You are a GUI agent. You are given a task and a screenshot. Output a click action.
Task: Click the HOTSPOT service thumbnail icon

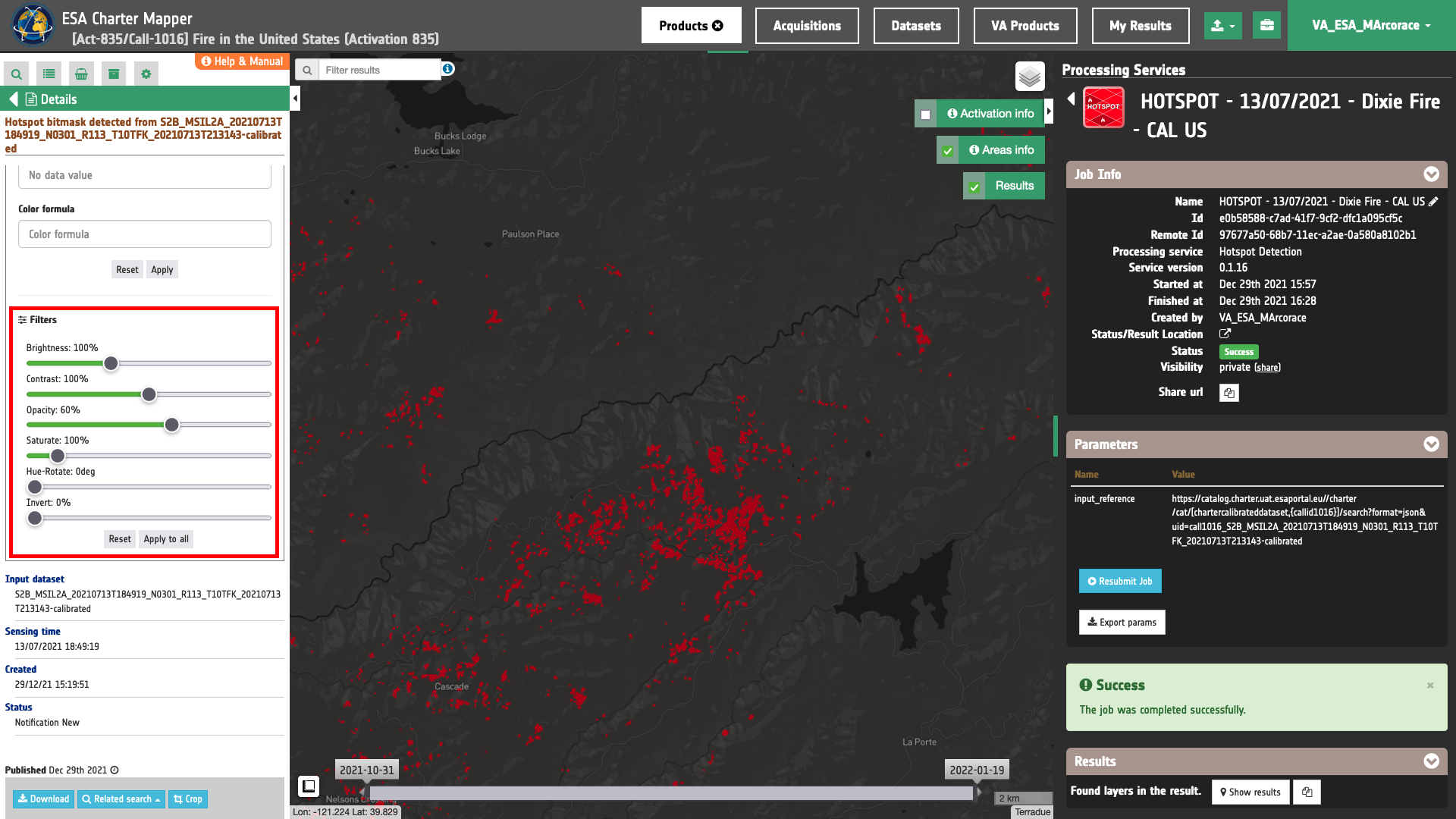tap(1103, 107)
